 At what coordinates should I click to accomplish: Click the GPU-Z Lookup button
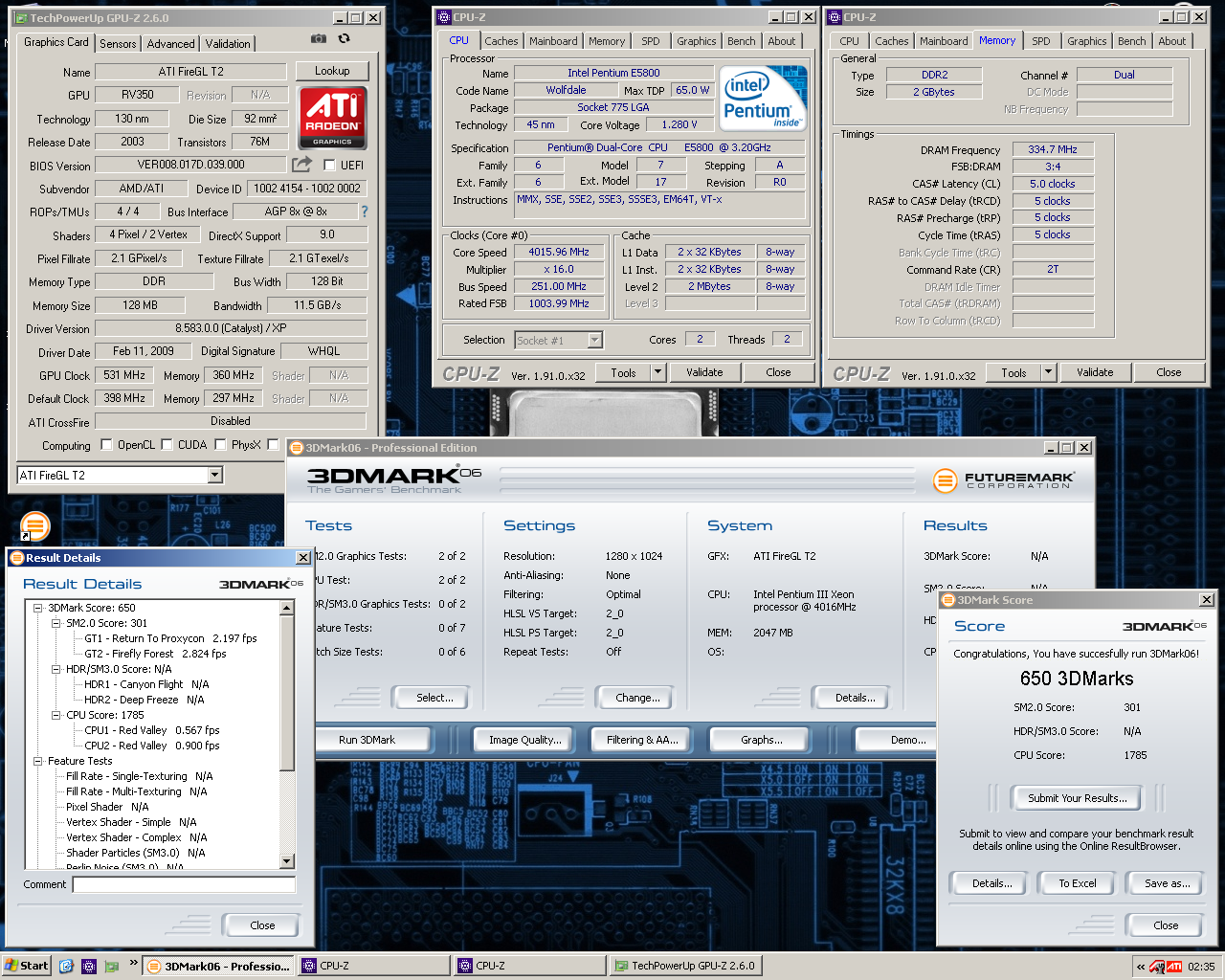(x=332, y=71)
